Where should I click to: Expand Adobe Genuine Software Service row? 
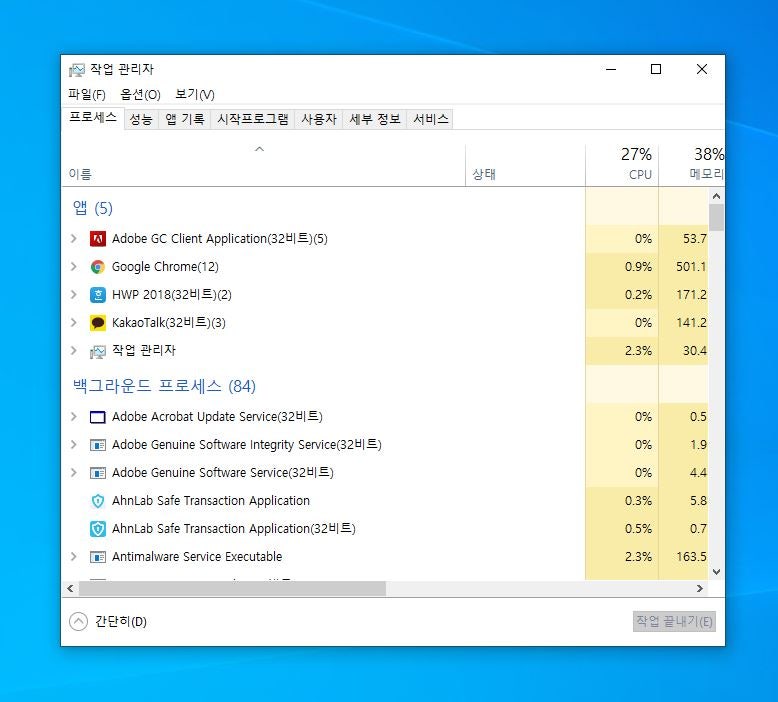[x=74, y=473]
